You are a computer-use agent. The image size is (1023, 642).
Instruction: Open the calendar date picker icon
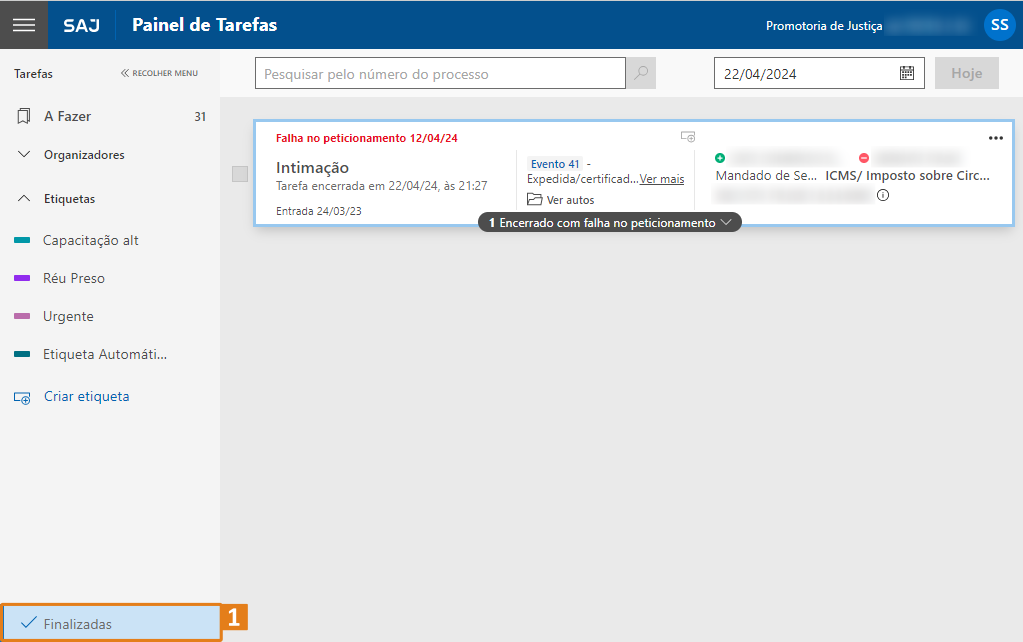click(x=906, y=73)
